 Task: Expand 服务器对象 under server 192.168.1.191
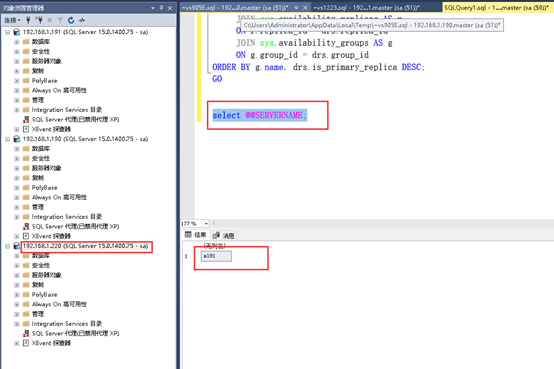pos(17,61)
